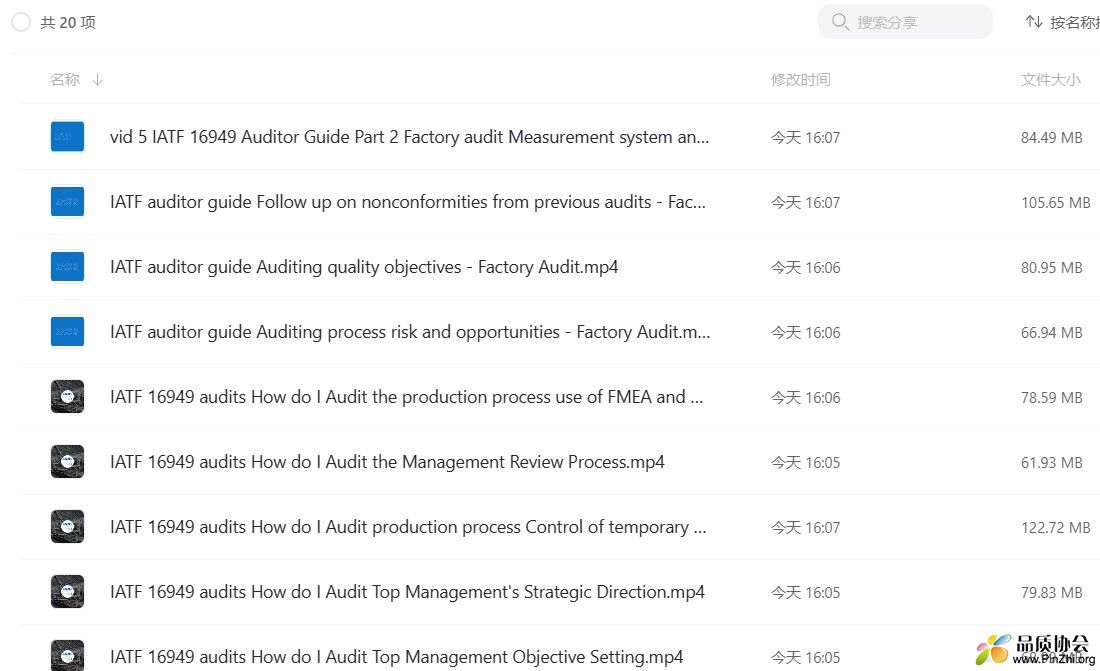Select the 78.59 MB file size cell

(1052, 397)
